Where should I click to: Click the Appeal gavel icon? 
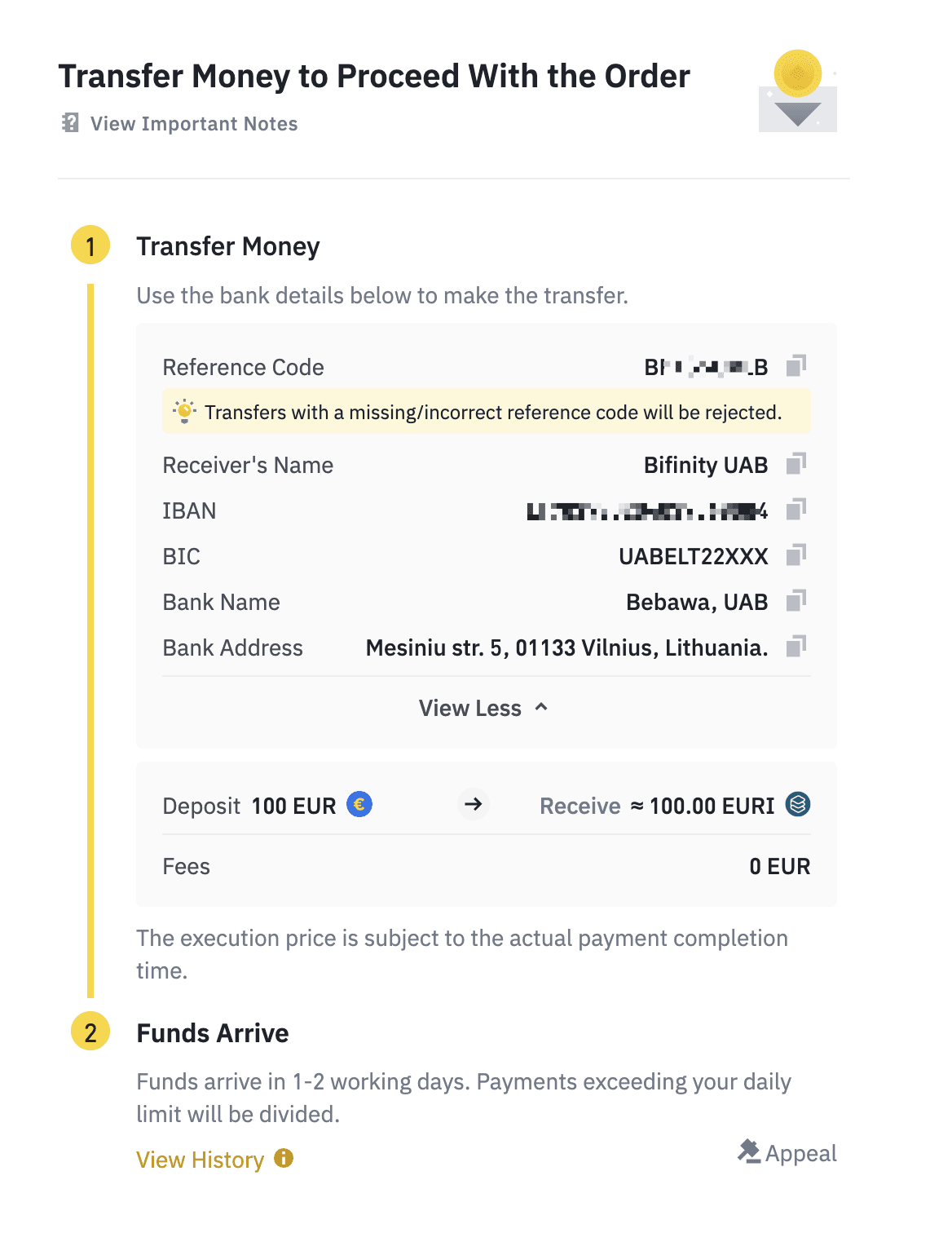[748, 1151]
